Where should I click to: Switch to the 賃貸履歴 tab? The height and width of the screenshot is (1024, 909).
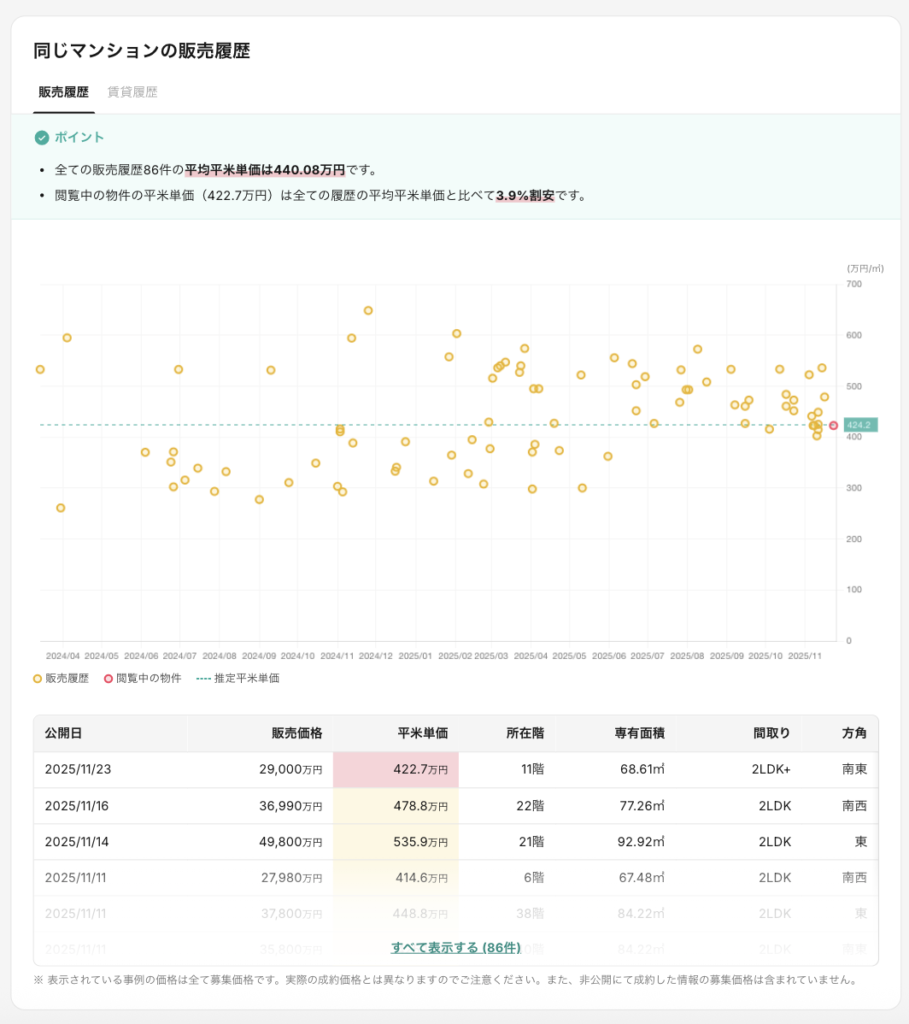[132, 92]
